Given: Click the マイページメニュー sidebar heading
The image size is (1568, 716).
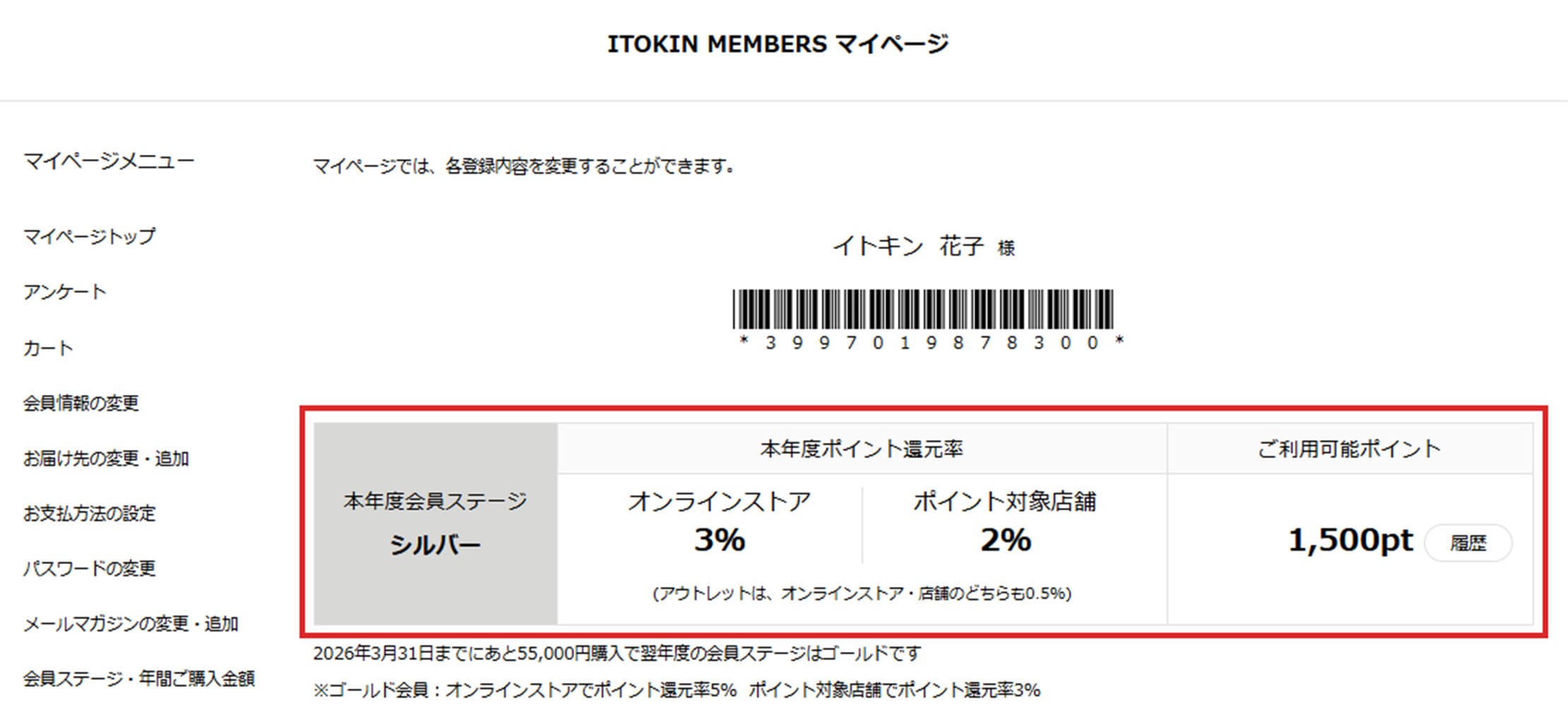Looking at the screenshot, I should [109, 161].
